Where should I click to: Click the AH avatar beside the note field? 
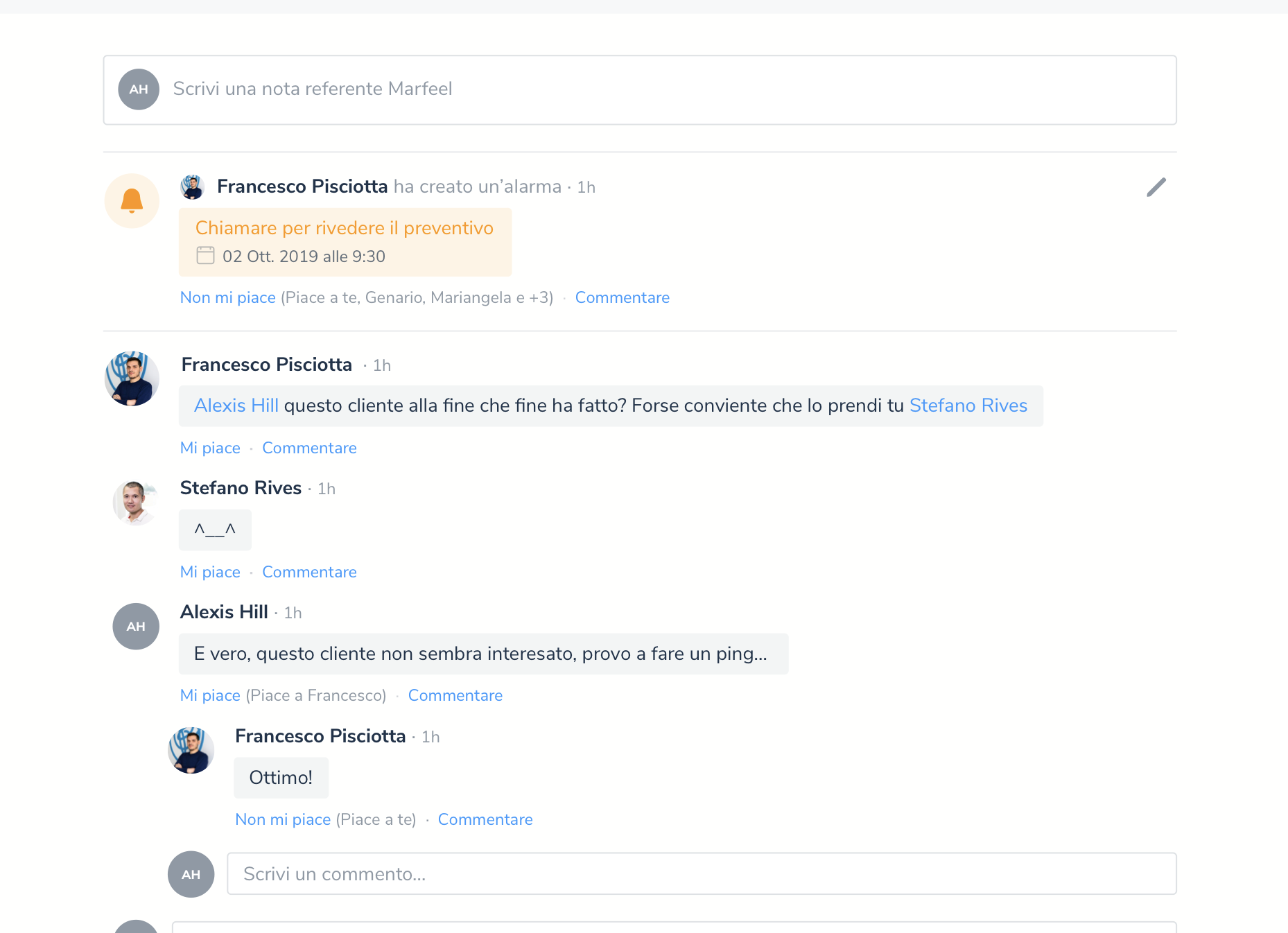139,89
